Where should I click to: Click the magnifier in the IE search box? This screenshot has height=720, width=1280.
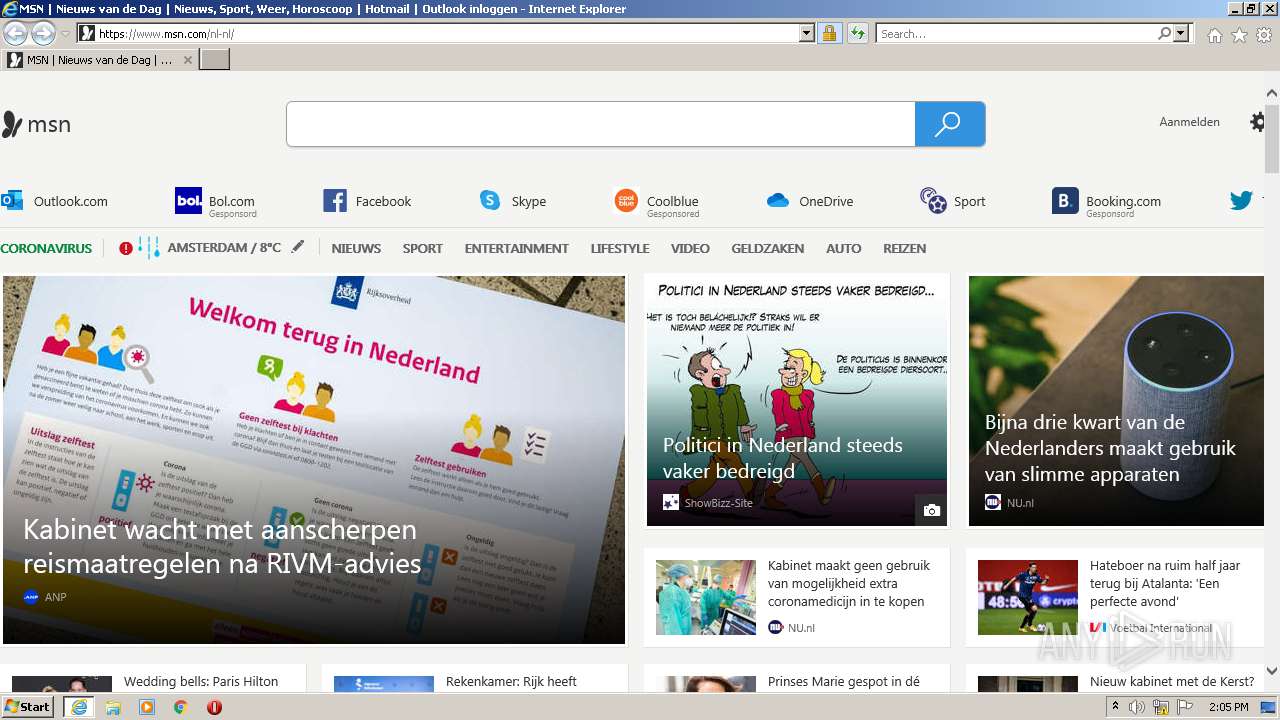coord(1165,33)
